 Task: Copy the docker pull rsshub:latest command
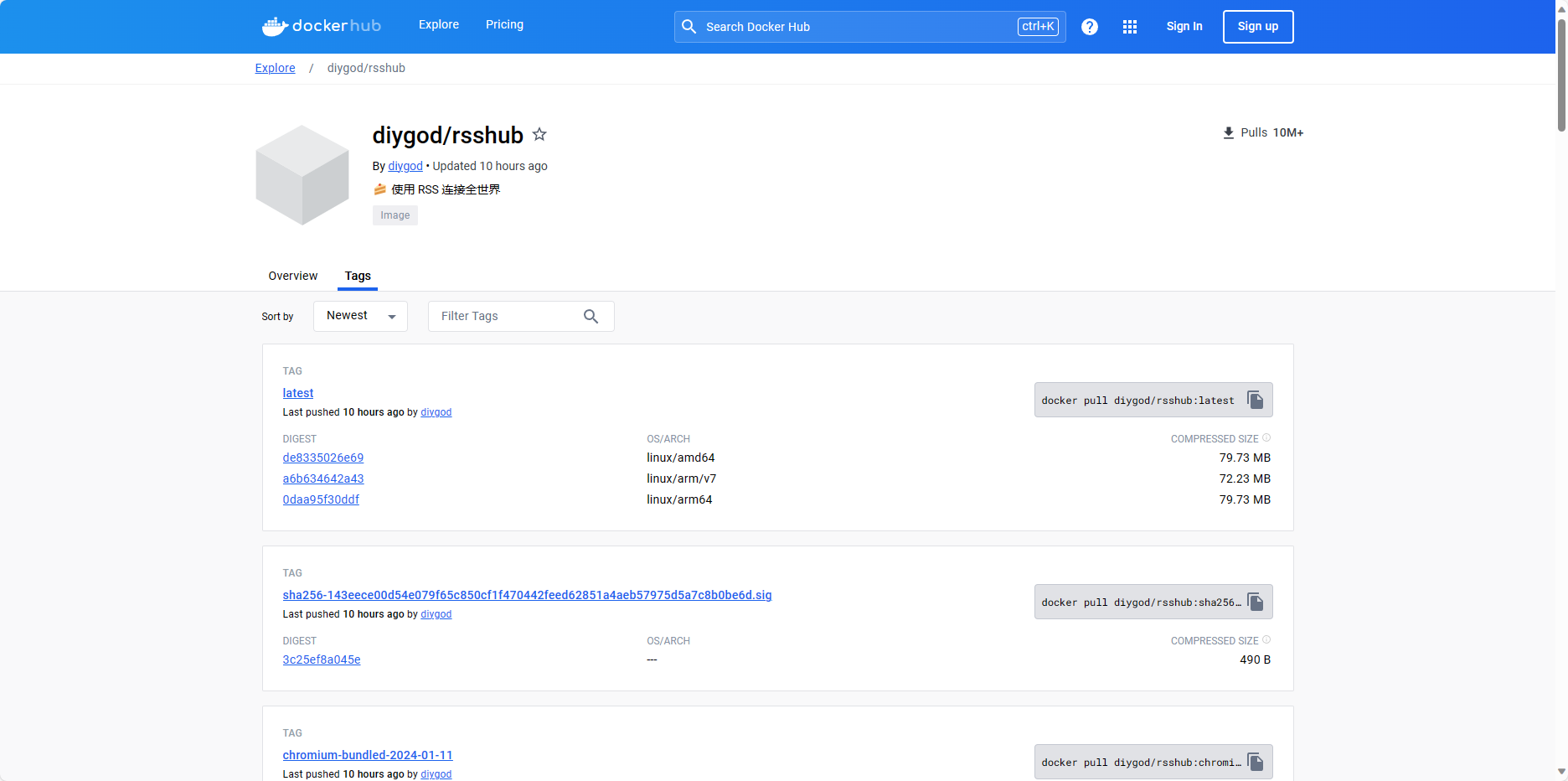coord(1255,400)
